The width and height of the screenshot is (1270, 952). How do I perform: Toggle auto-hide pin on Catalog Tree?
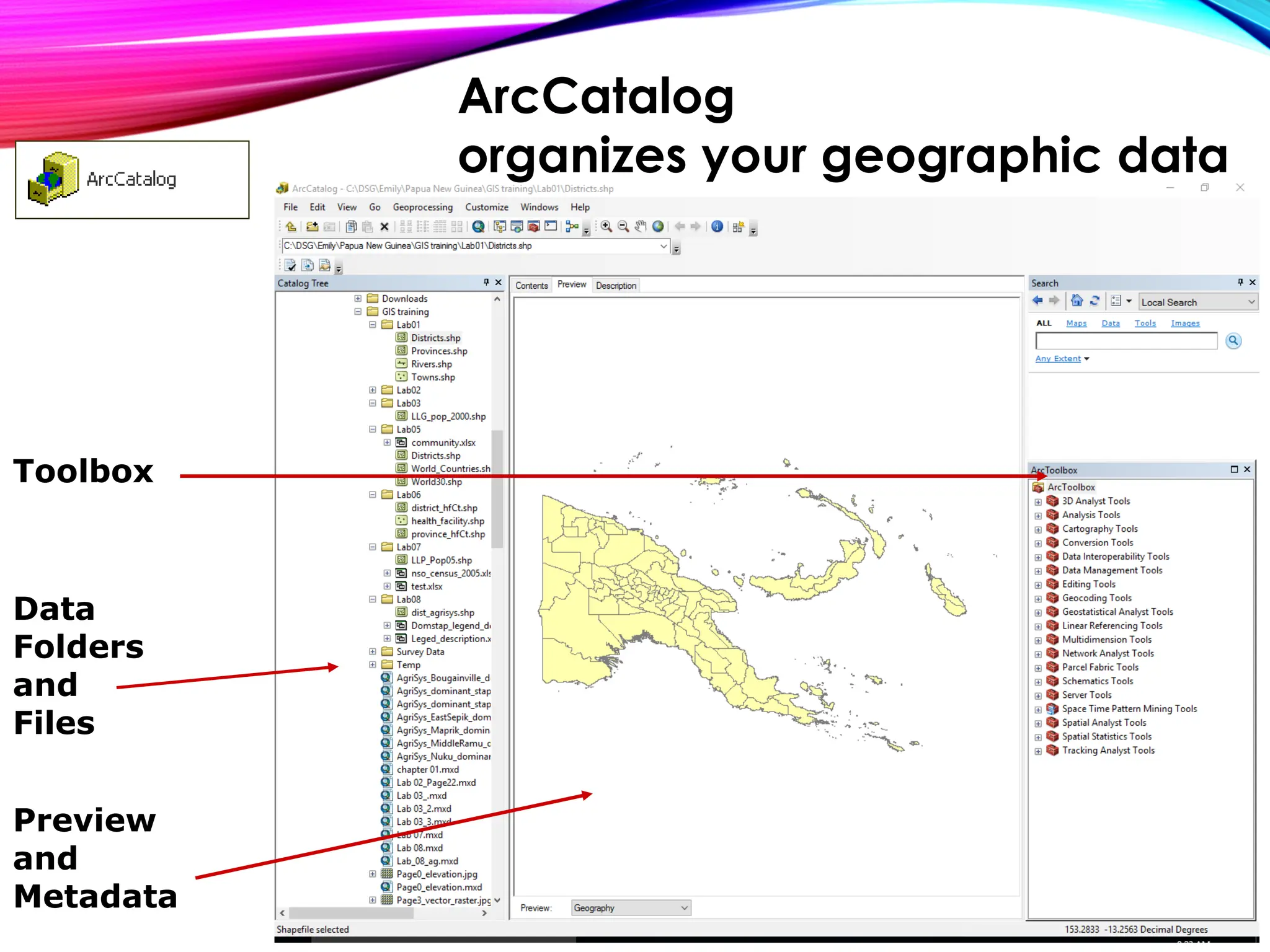coord(486,283)
